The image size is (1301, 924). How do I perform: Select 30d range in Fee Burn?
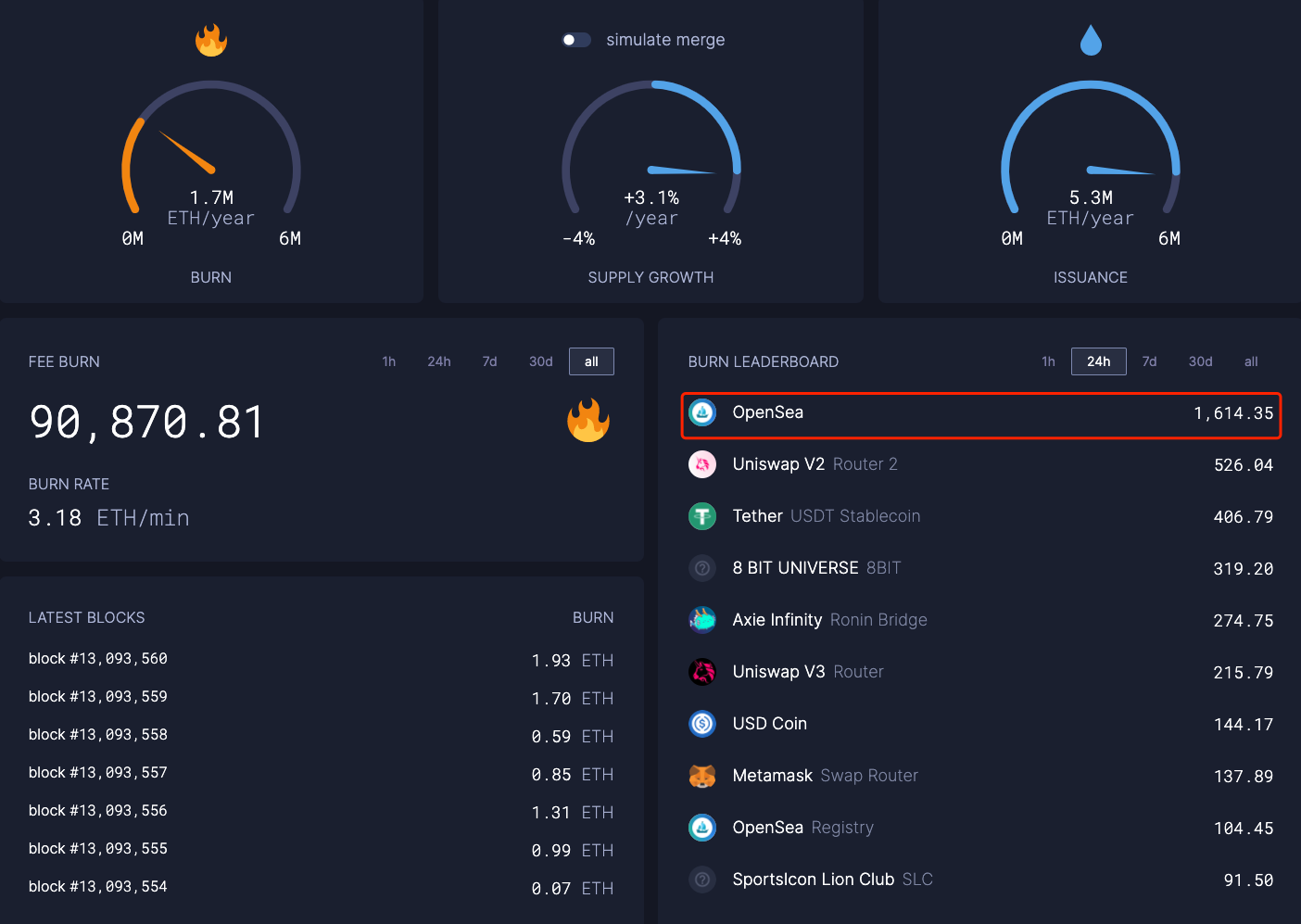[x=541, y=361]
